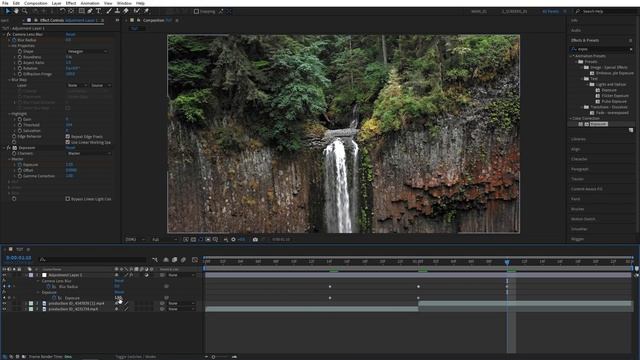Collapse Camera Lens Blur effect group
This screenshot has width=640, height=360.
pyautogui.click(x=4, y=34)
